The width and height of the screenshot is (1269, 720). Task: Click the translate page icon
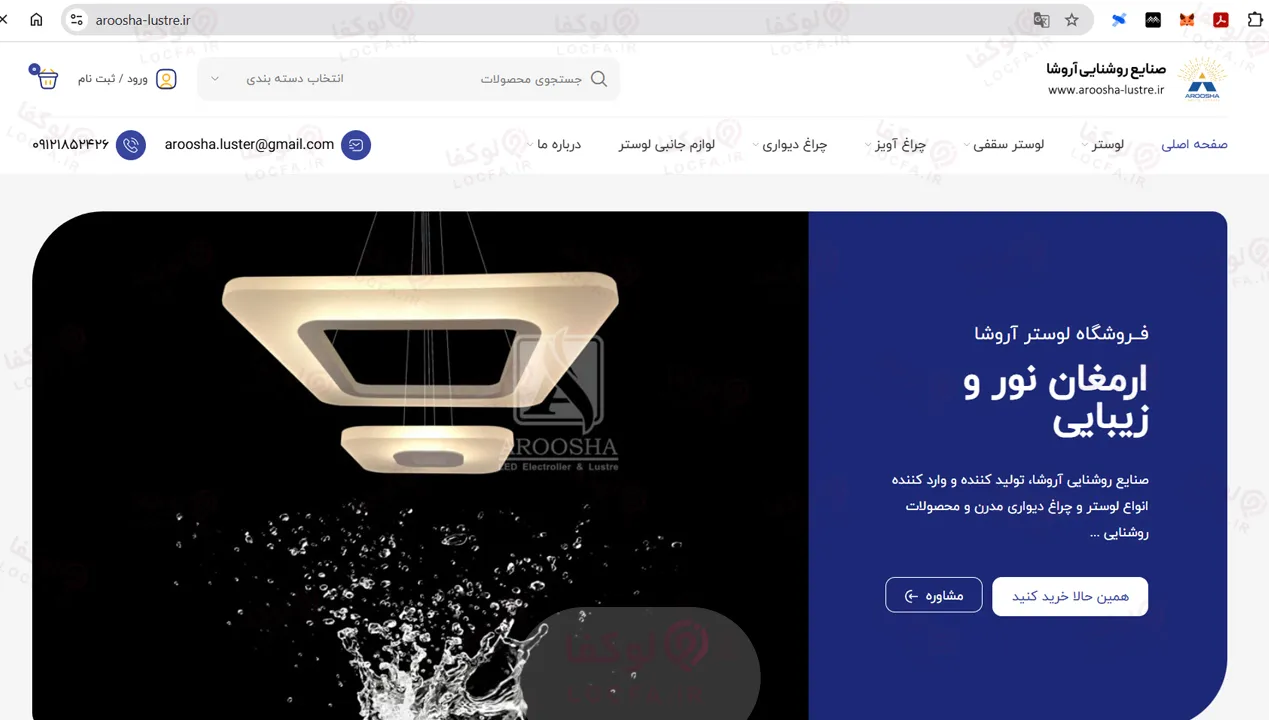point(1042,20)
